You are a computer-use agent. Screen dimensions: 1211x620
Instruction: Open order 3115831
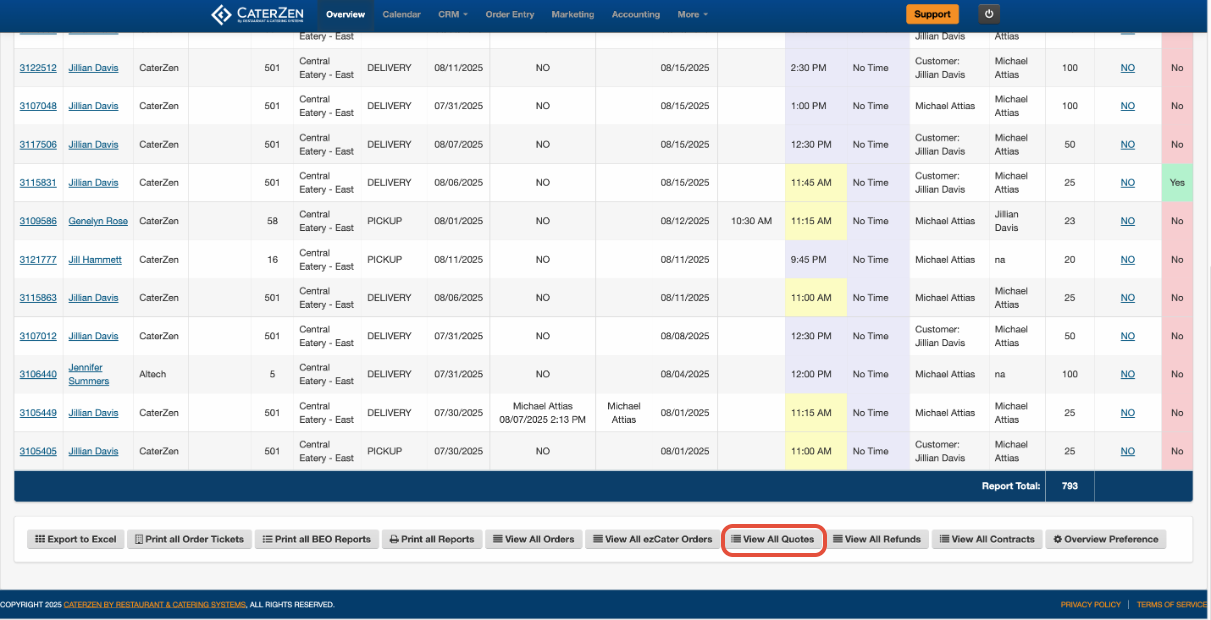[x=38, y=183]
